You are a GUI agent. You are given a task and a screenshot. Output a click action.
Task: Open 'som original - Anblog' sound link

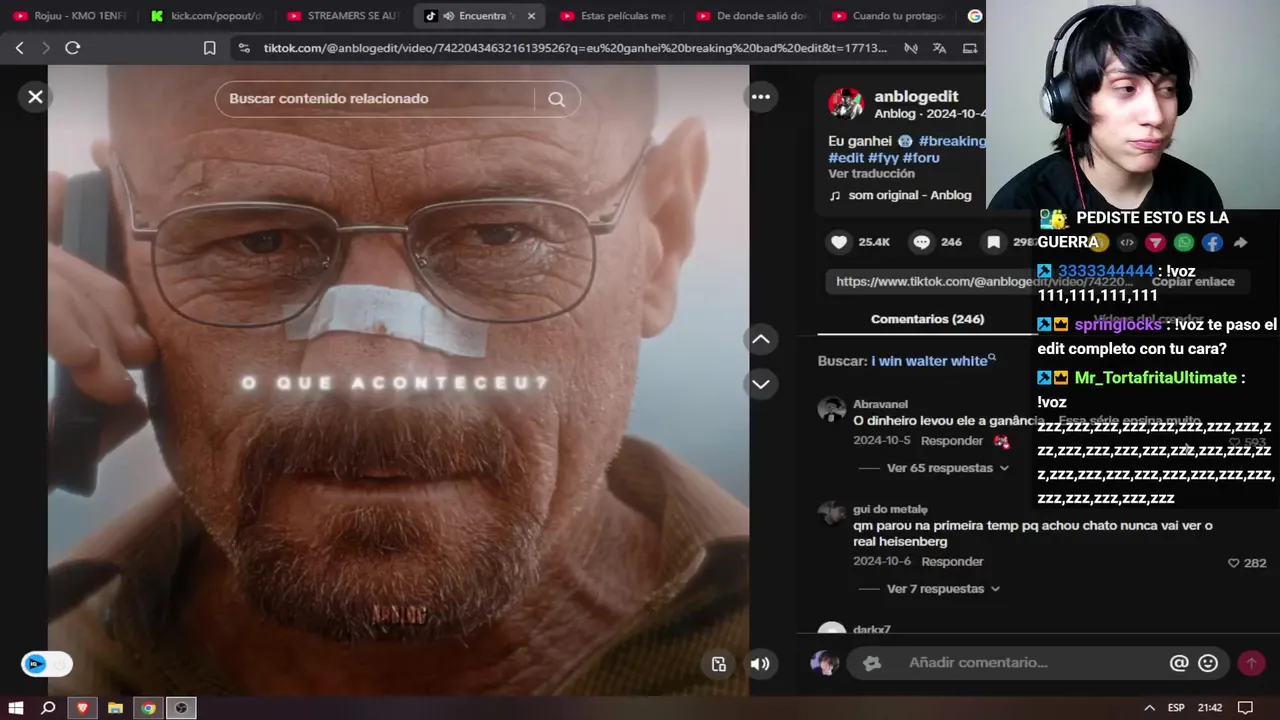click(x=909, y=195)
